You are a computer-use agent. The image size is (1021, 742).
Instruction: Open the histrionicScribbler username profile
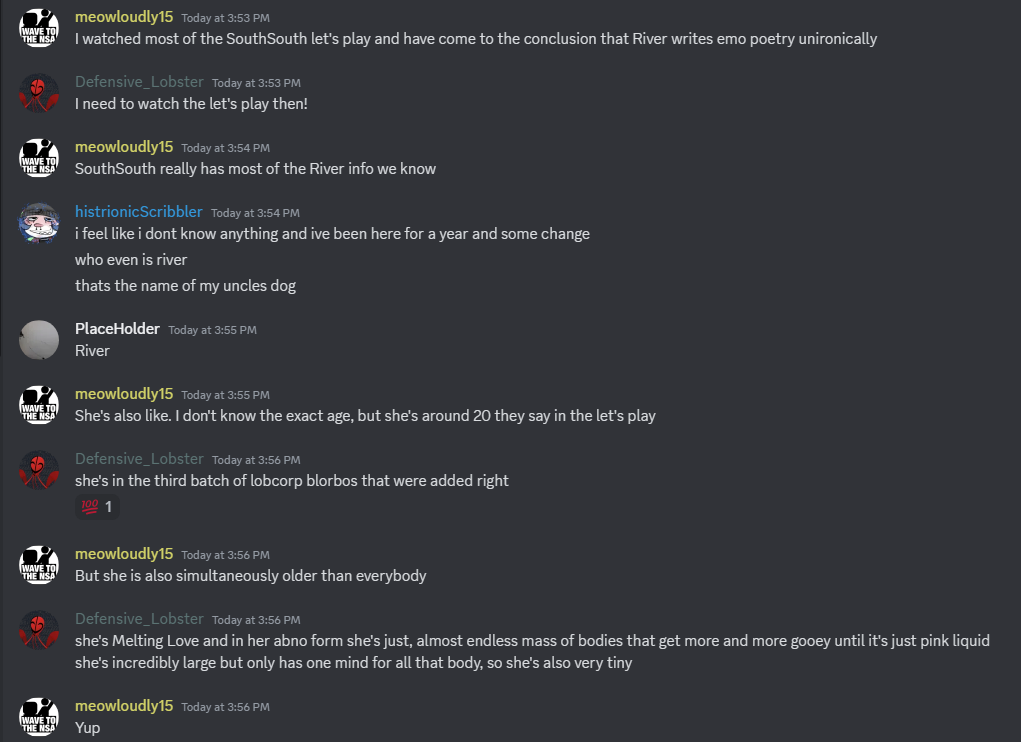[x=138, y=212]
